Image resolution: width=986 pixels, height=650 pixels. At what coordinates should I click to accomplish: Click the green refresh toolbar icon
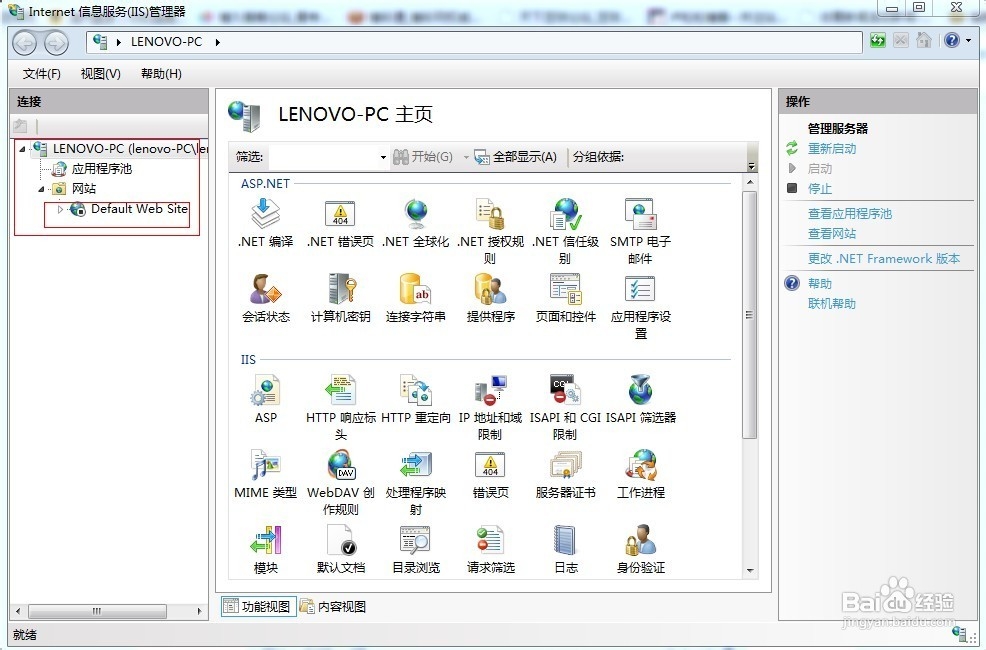(878, 41)
